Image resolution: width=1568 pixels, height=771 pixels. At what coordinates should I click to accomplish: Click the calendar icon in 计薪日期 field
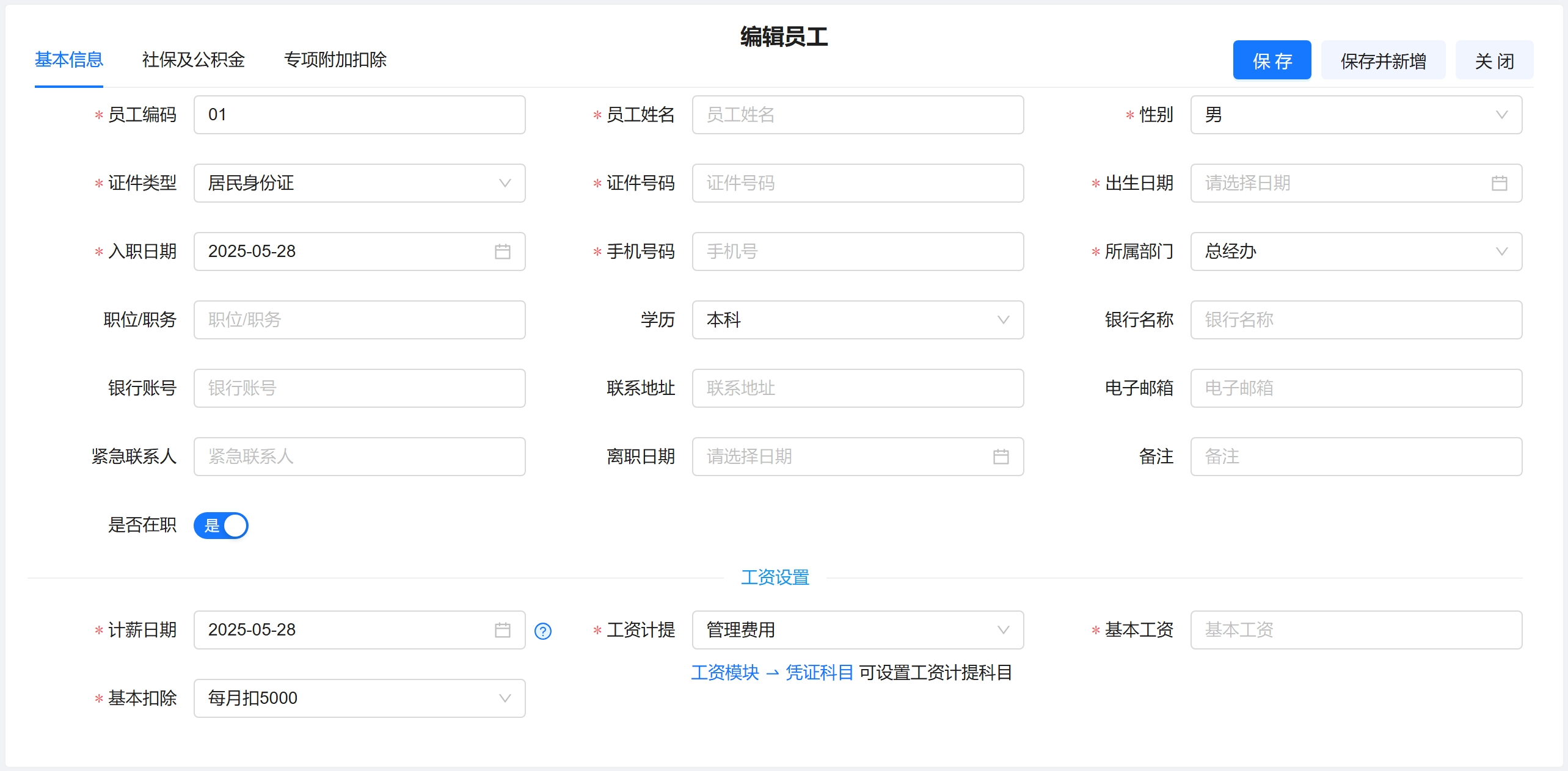(502, 630)
